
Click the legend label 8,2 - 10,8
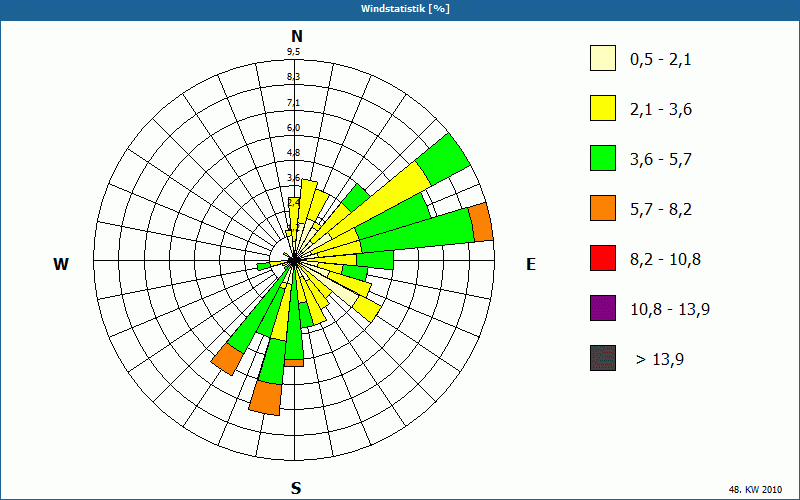[x=665, y=260]
